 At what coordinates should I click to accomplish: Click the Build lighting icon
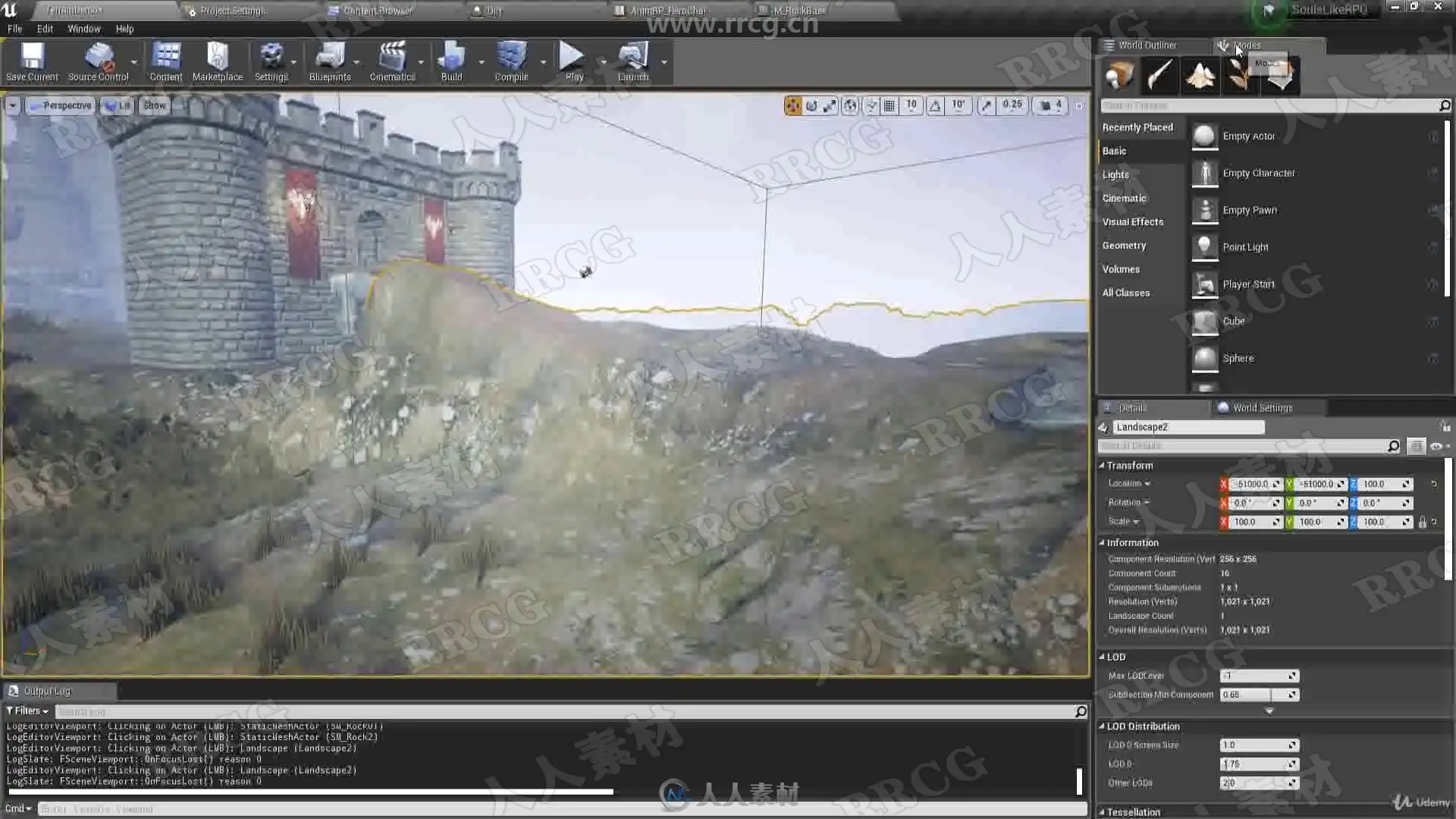tap(451, 61)
